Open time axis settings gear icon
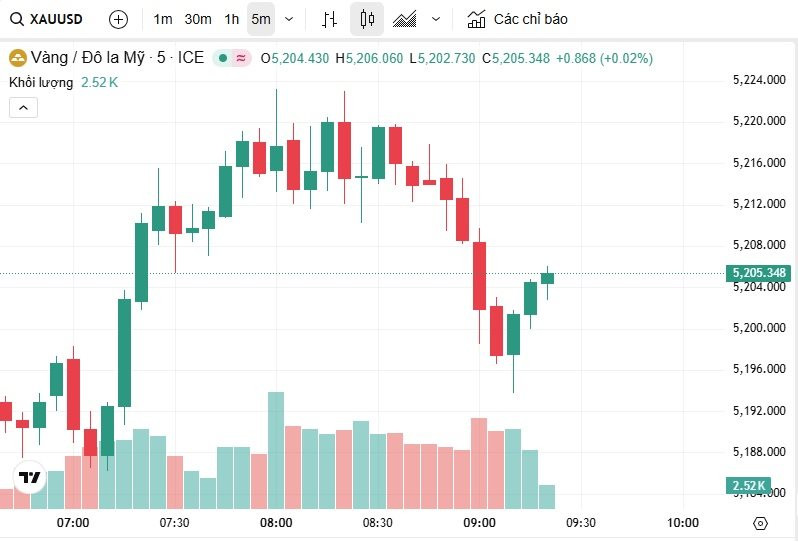Image resolution: width=798 pixels, height=542 pixels. [x=760, y=523]
